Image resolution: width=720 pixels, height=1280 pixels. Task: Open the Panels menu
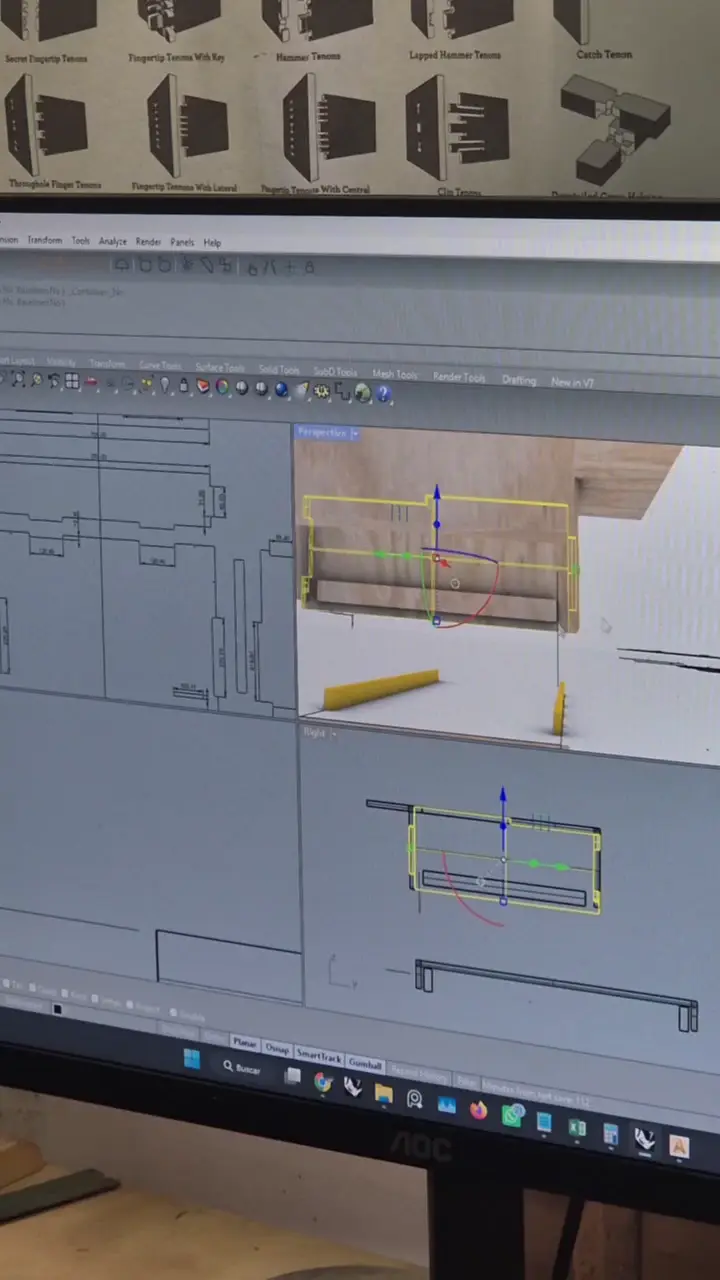point(182,242)
